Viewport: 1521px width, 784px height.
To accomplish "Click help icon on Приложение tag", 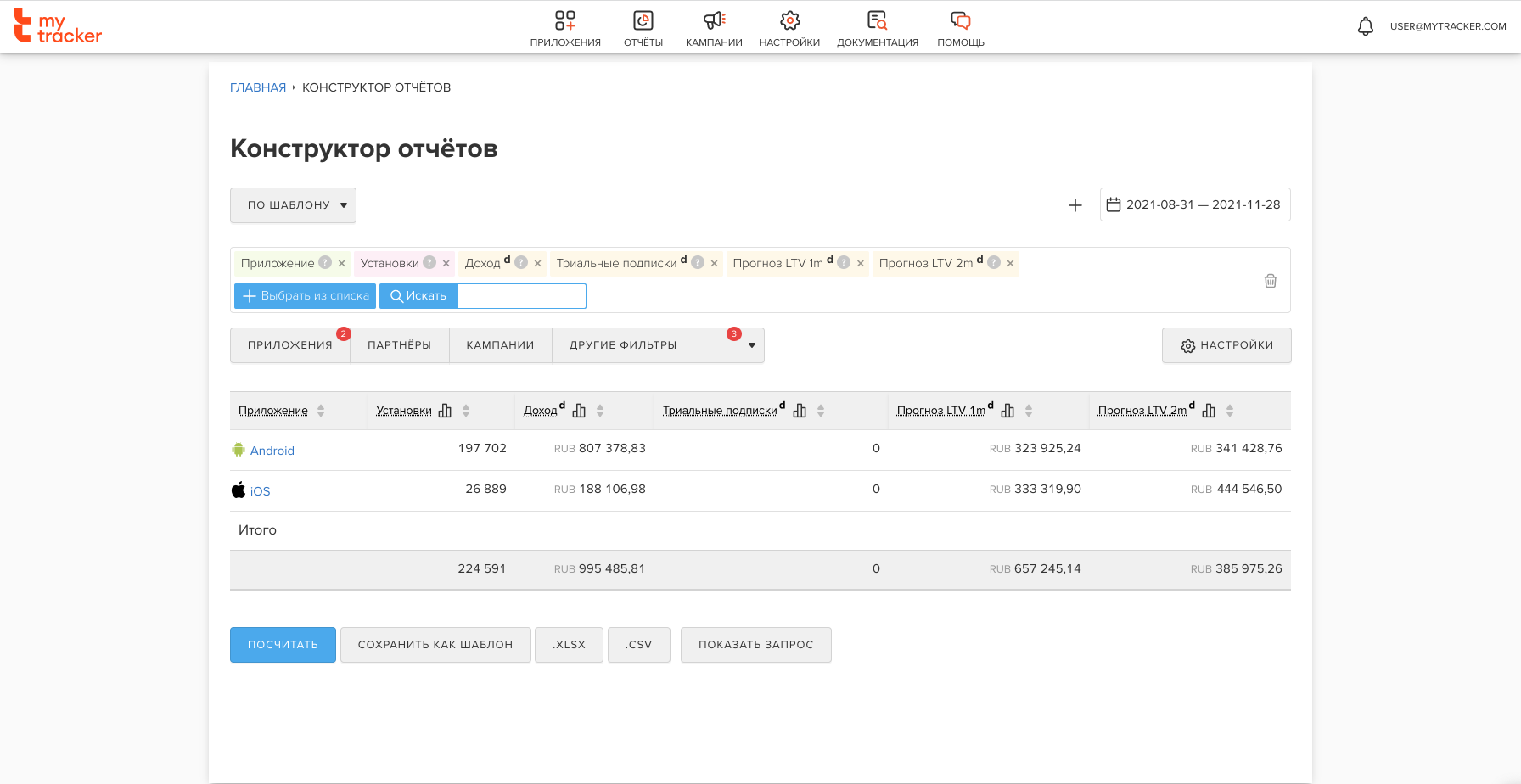I will (x=325, y=263).
